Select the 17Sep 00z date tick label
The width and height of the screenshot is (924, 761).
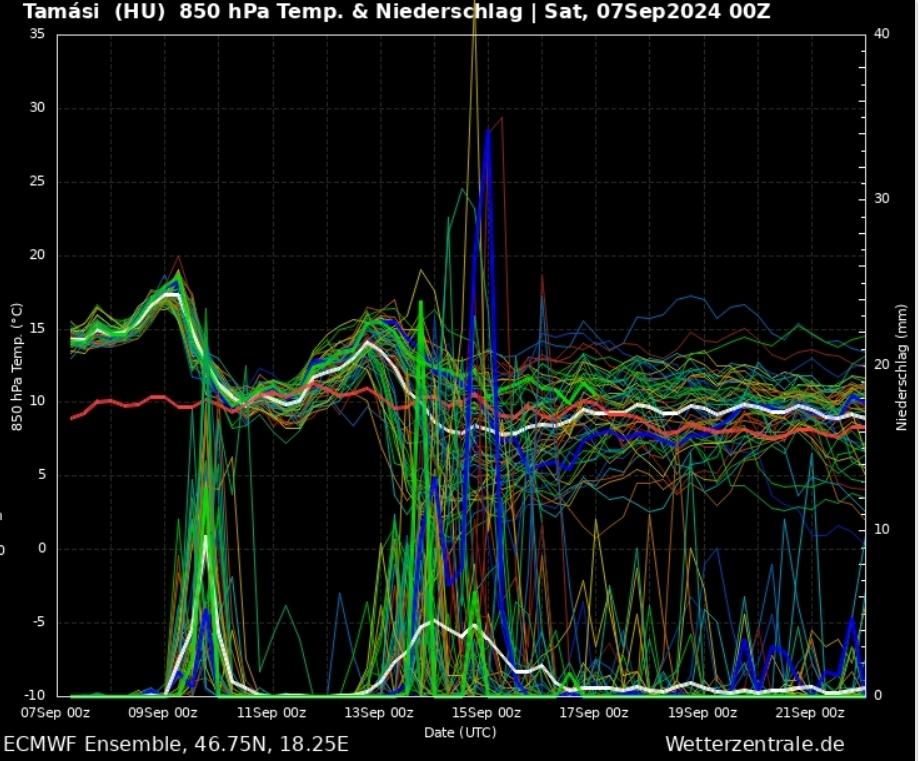(593, 713)
